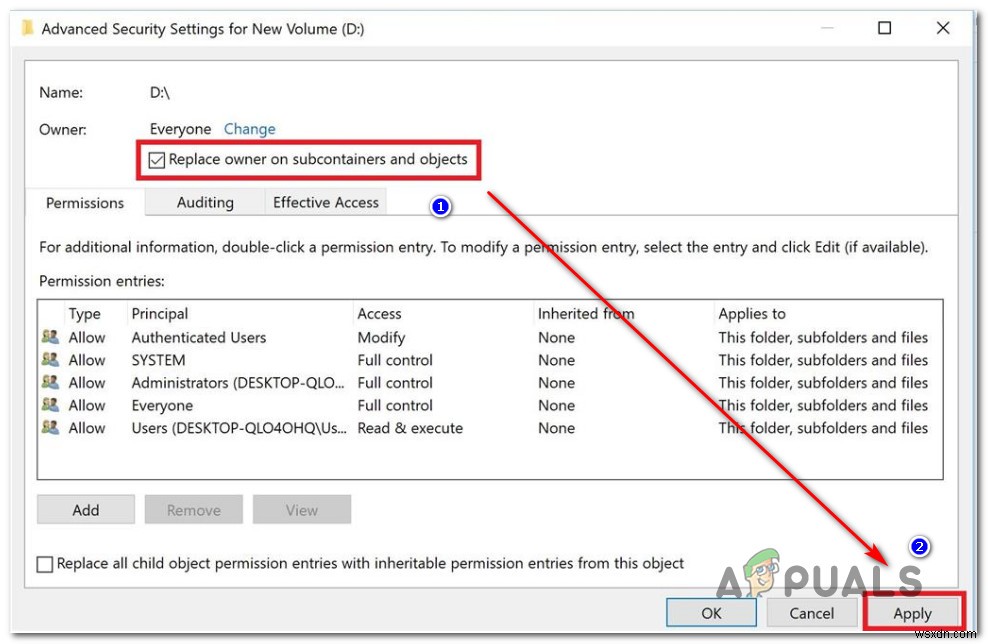Confirm changes with the OK button
Viewport: 988px width, 644px height.
click(711, 613)
